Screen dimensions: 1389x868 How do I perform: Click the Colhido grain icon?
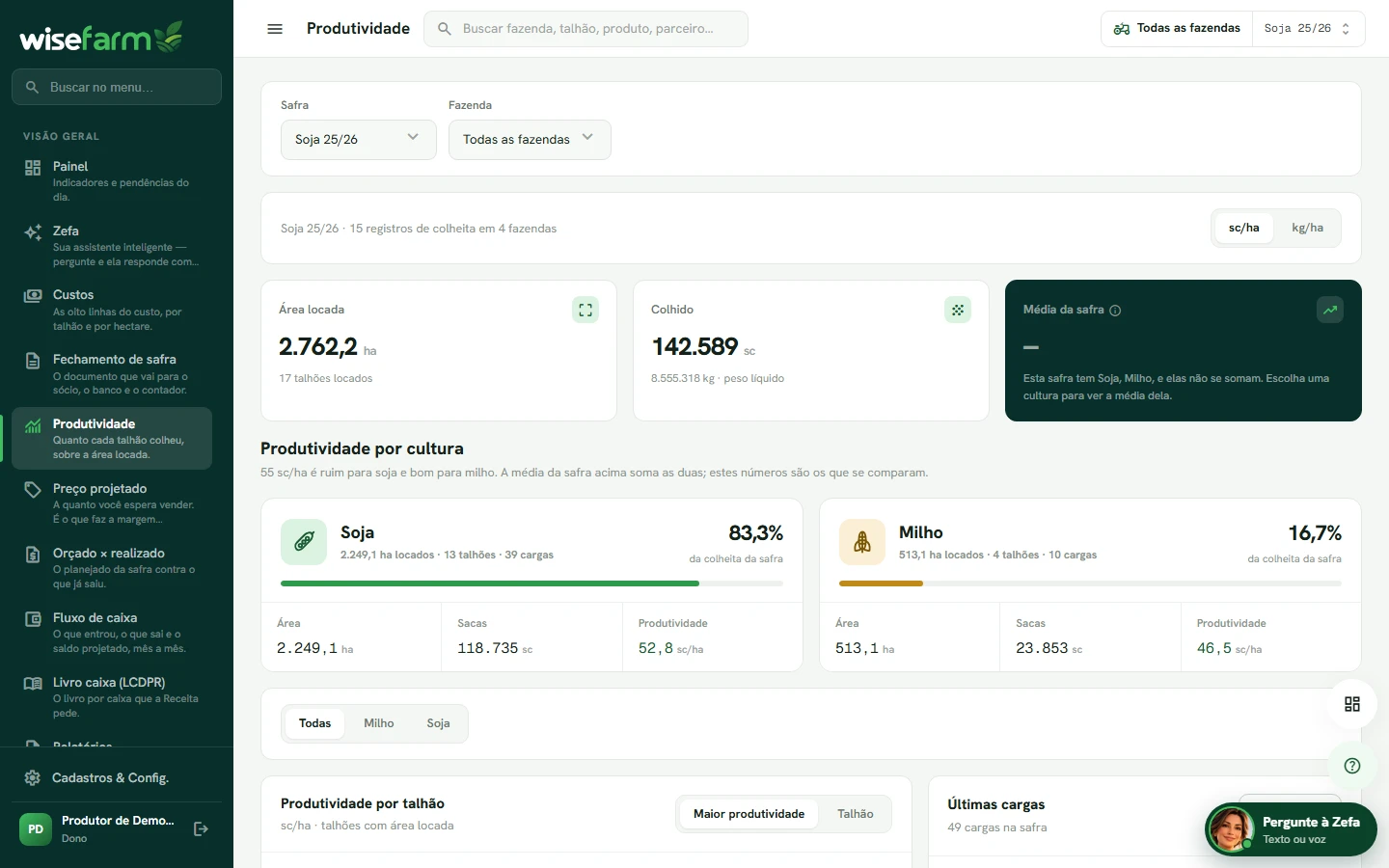point(958,311)
